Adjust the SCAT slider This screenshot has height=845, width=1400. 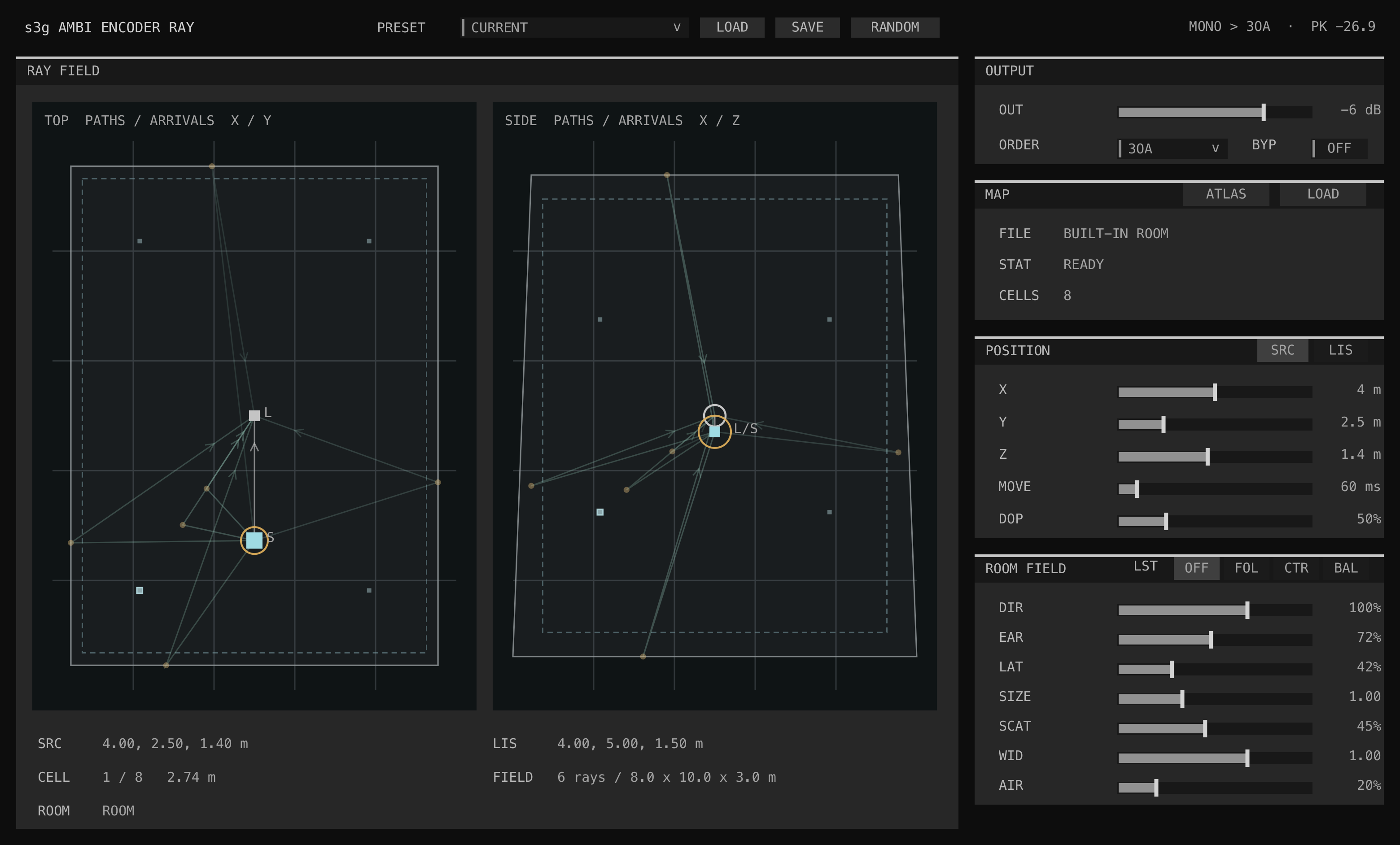point(1215,728)
